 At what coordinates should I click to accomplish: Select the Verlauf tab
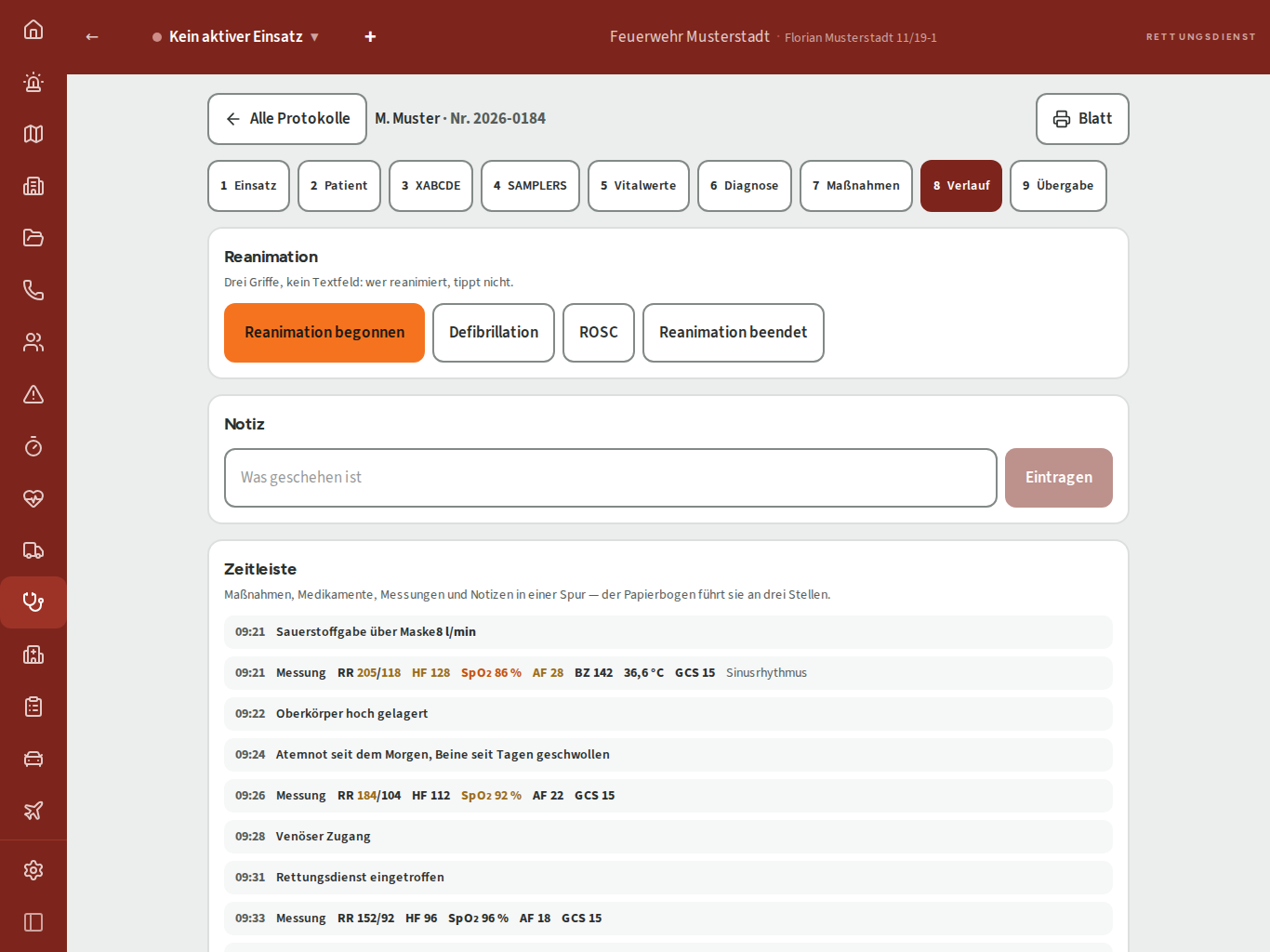(961, 186)
